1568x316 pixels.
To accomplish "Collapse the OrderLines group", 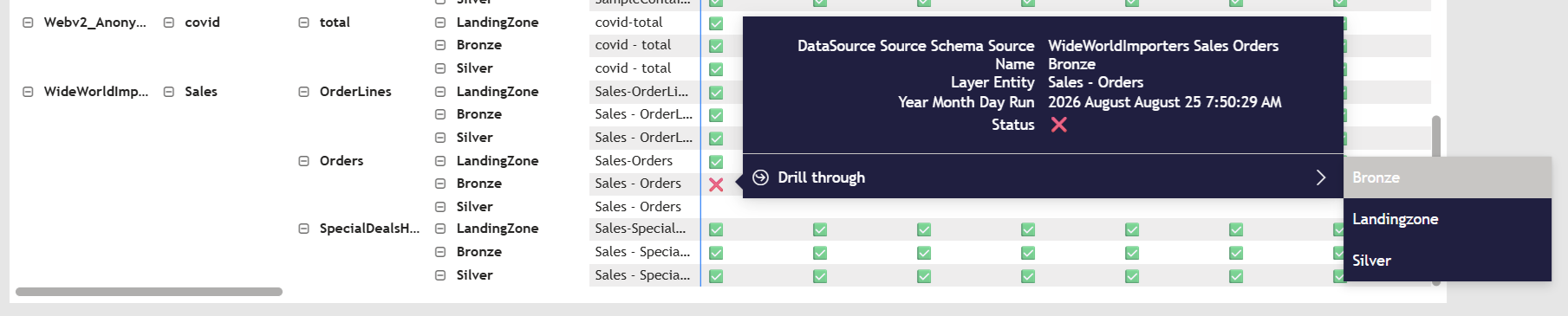I will coord(303,92).
